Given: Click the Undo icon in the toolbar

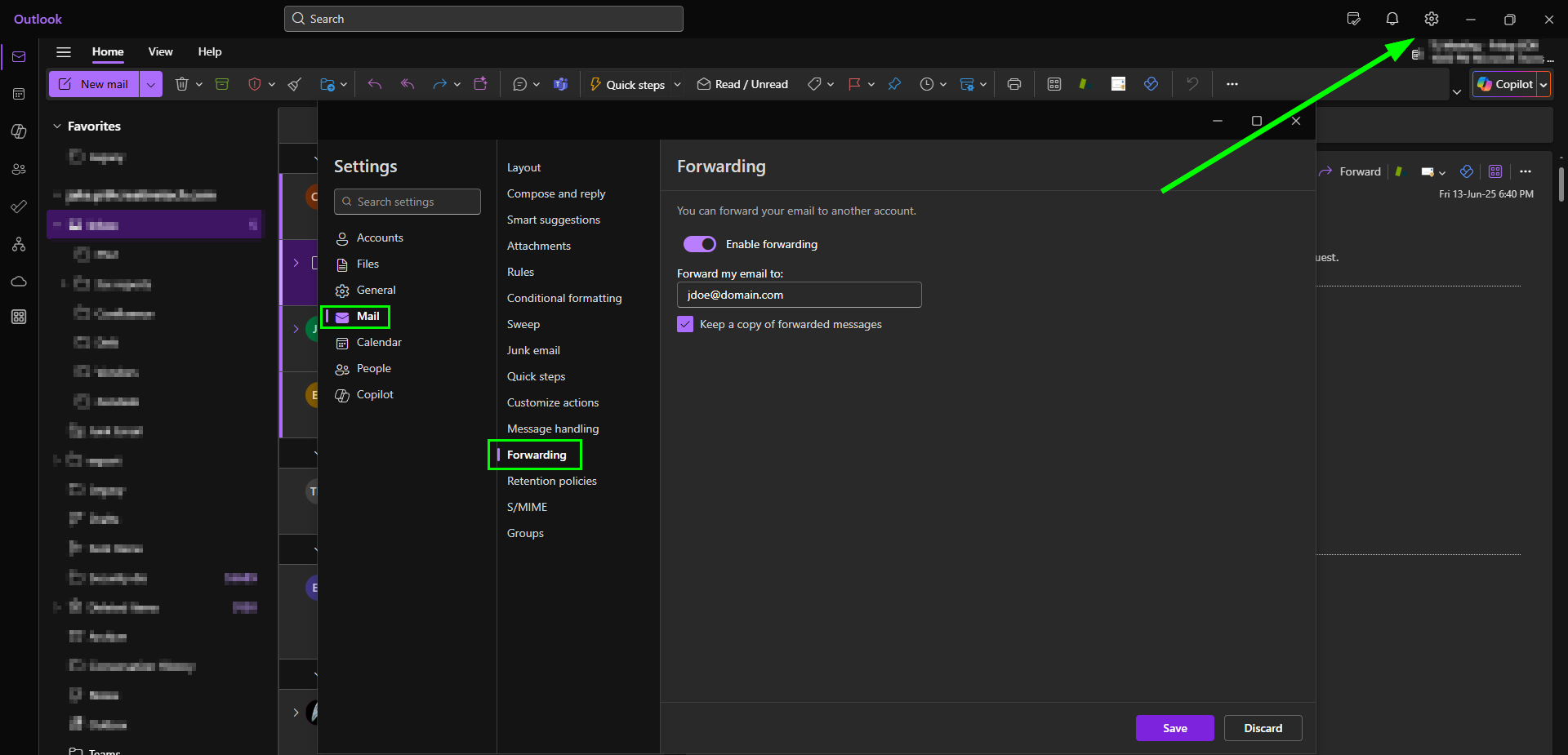Looking at the screenshot, I should tap(1192, 84).
